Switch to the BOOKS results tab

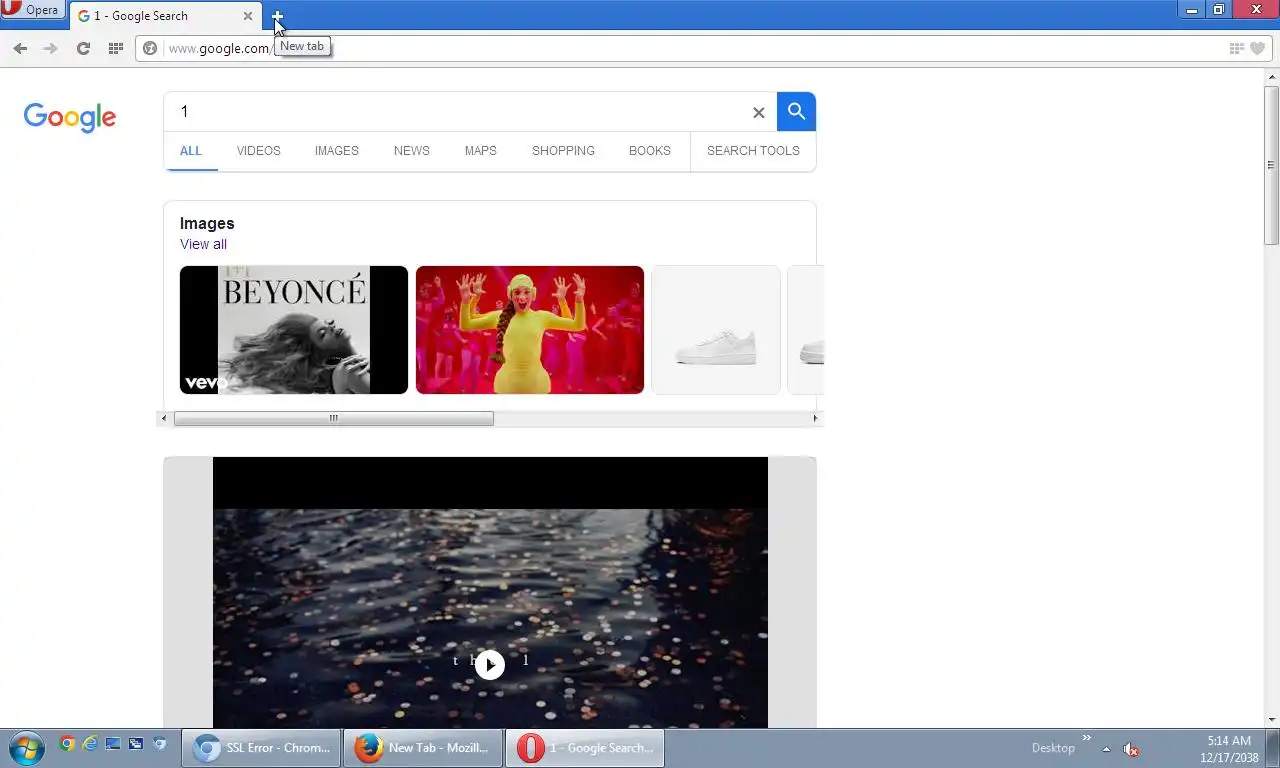(649, 151)
